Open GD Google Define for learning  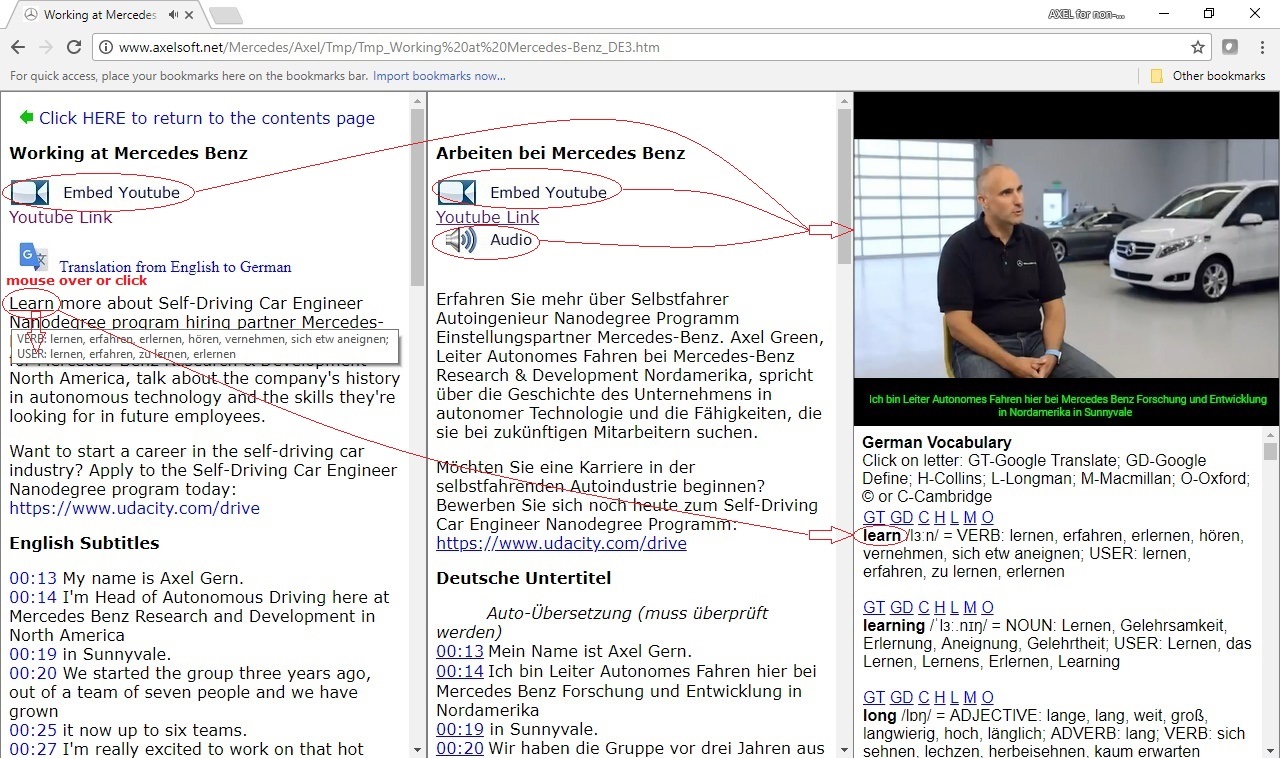point(902,607)
